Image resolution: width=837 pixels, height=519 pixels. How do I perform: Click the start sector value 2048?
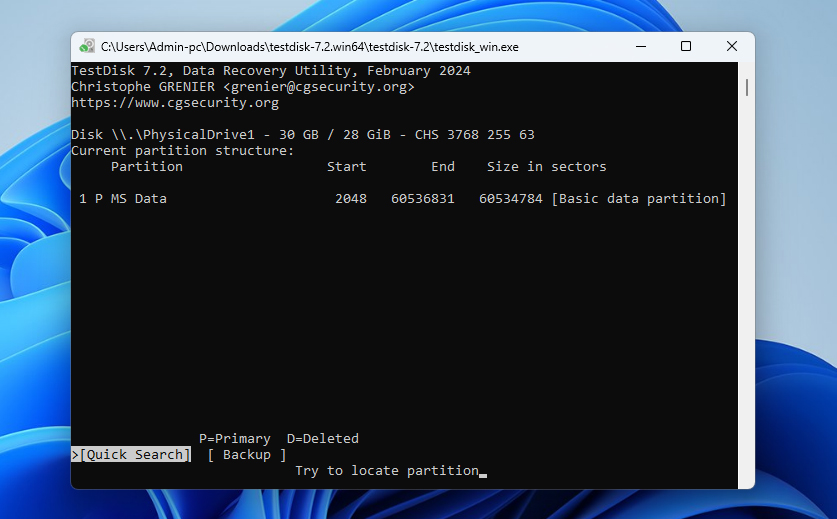click(x=351, y=199)
